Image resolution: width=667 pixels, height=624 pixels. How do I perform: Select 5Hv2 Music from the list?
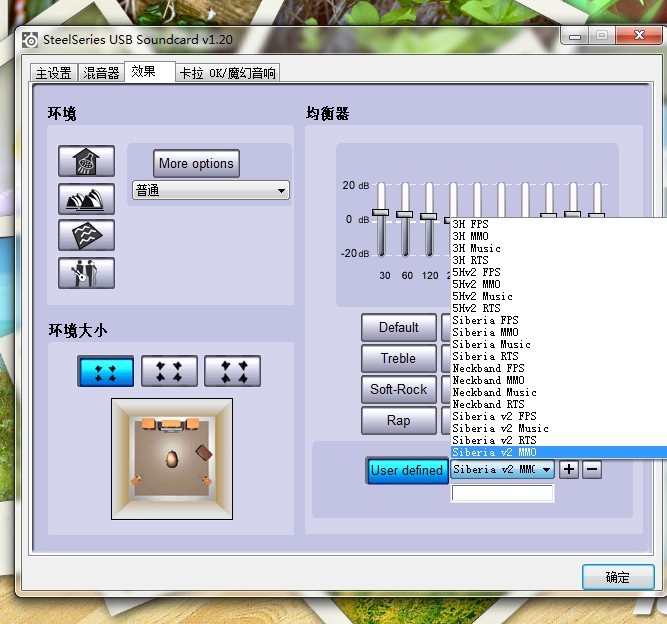pyautogui.click(x=559, y=296)
